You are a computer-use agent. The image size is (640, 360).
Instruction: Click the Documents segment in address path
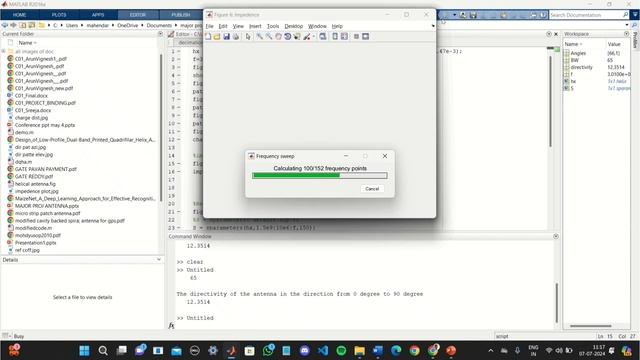(x=159, y=25)
